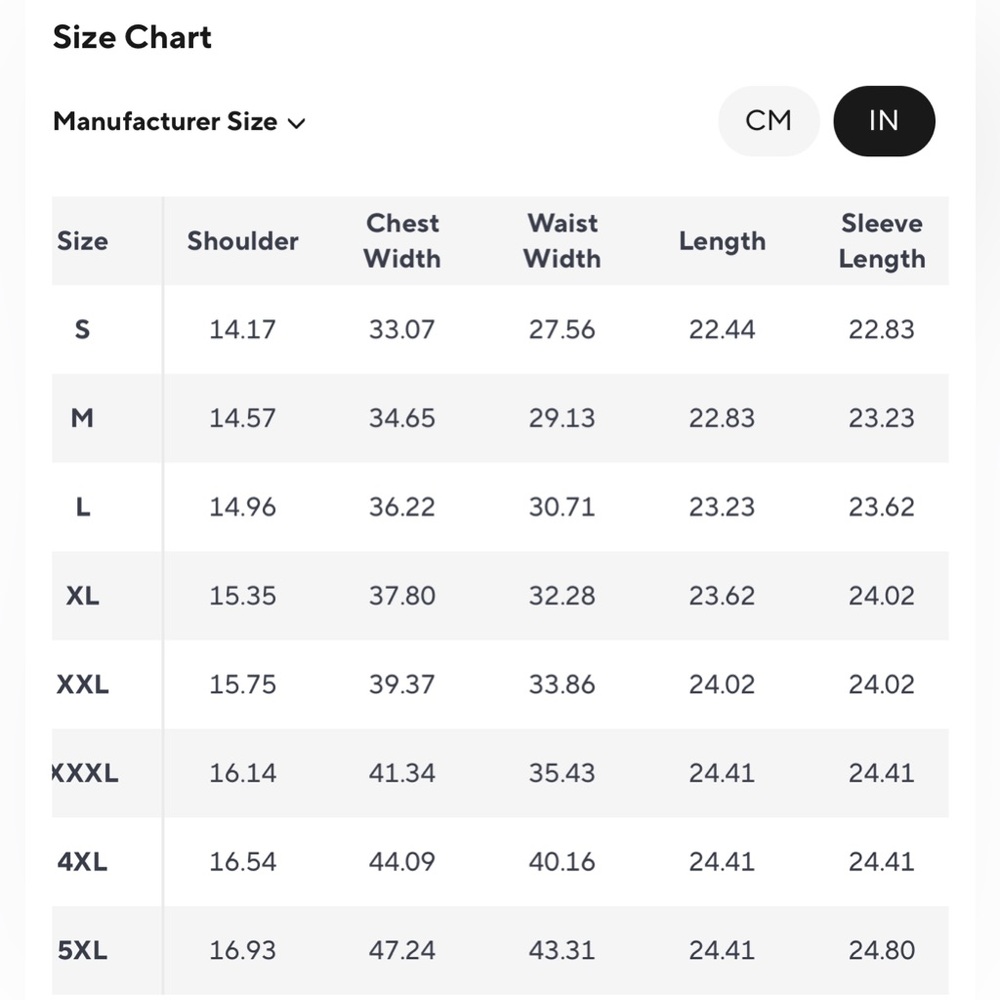Click the Shoulder column header
Image resolution: width=1000 pixels, height=1000 pixels.
[242, 241]
